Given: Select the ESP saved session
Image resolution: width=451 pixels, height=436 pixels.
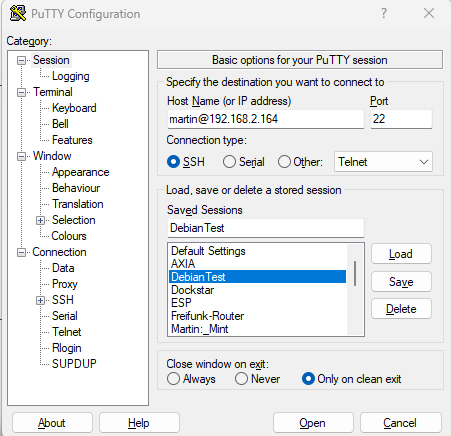Looking at the screenshot, I should click(257, 303).
